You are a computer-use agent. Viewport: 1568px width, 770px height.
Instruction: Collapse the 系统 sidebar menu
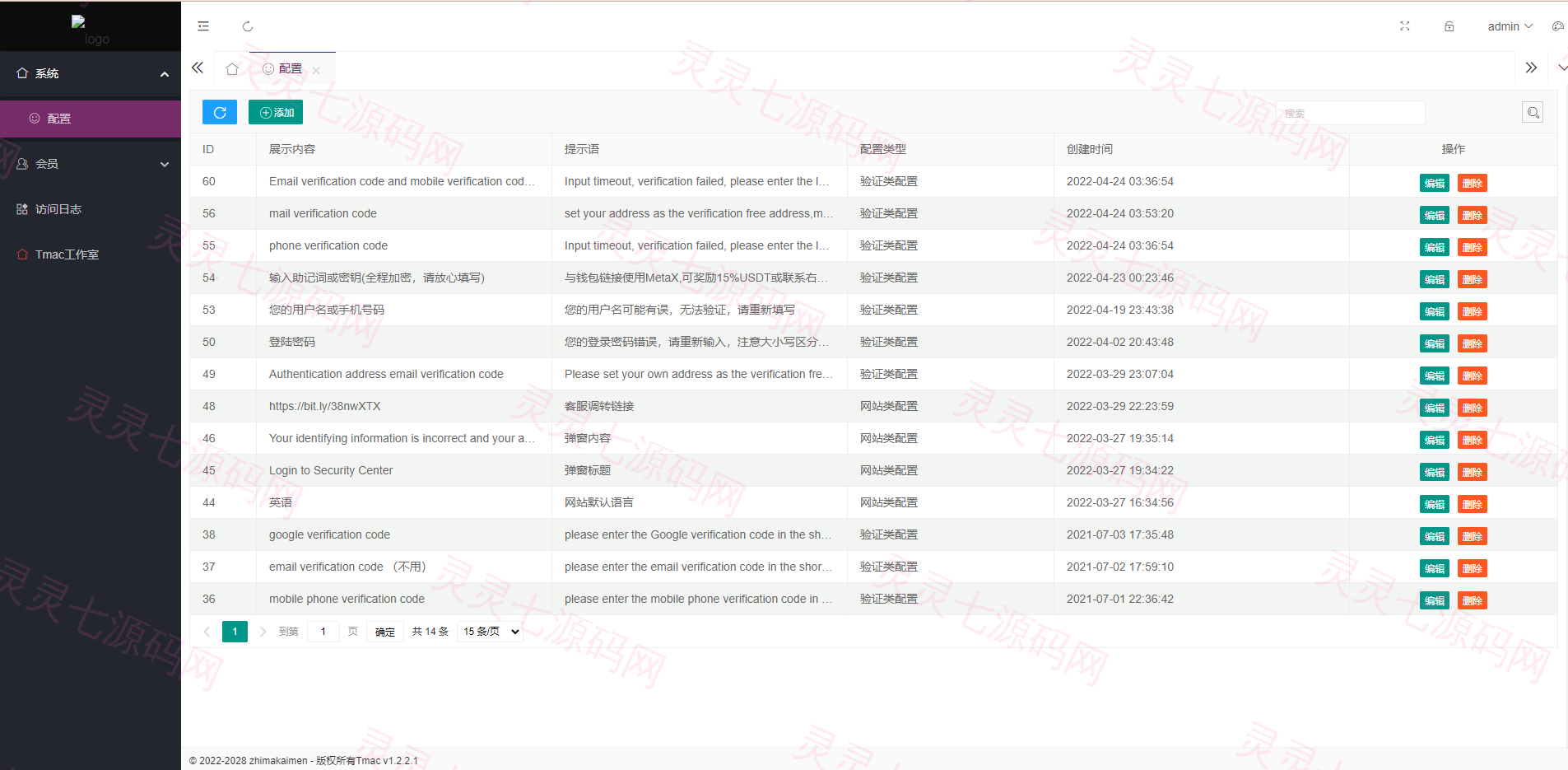click(91, 73)
